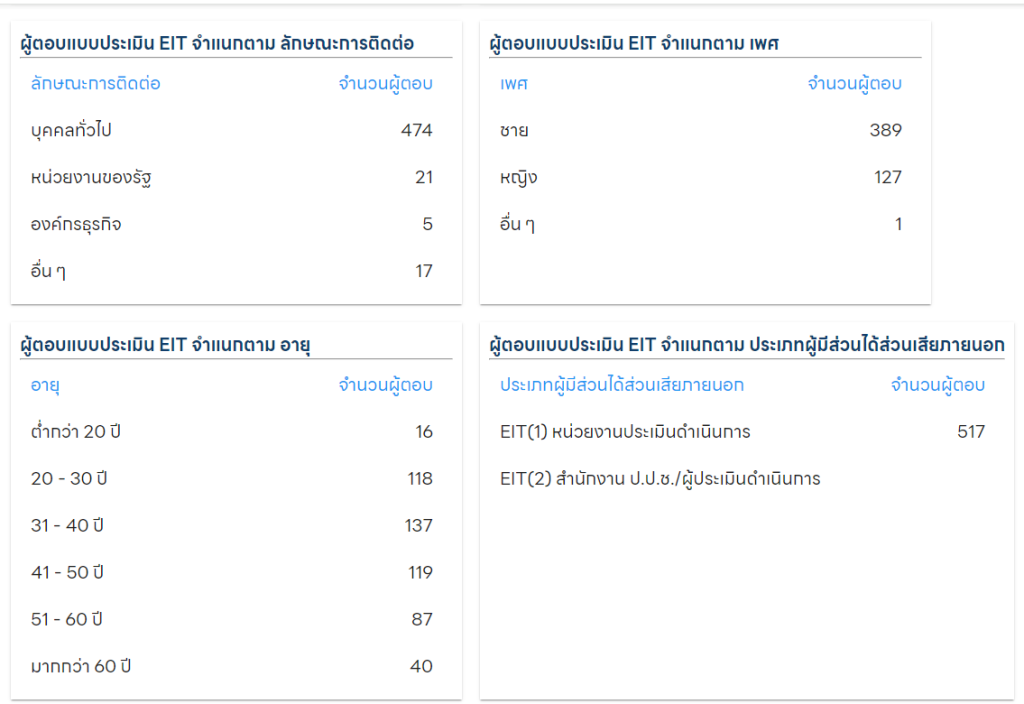Click the เพศ column header
The width and height of the screenshot is (1024, 704).
click(x=513, y=84)
